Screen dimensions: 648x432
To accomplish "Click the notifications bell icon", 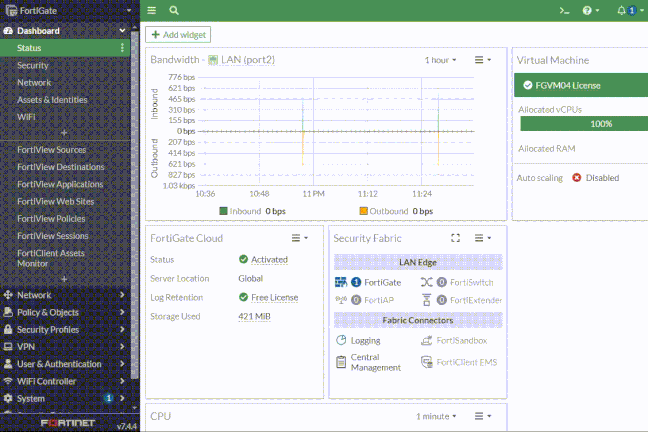I will pyautogui.click(x=623, y=10).
